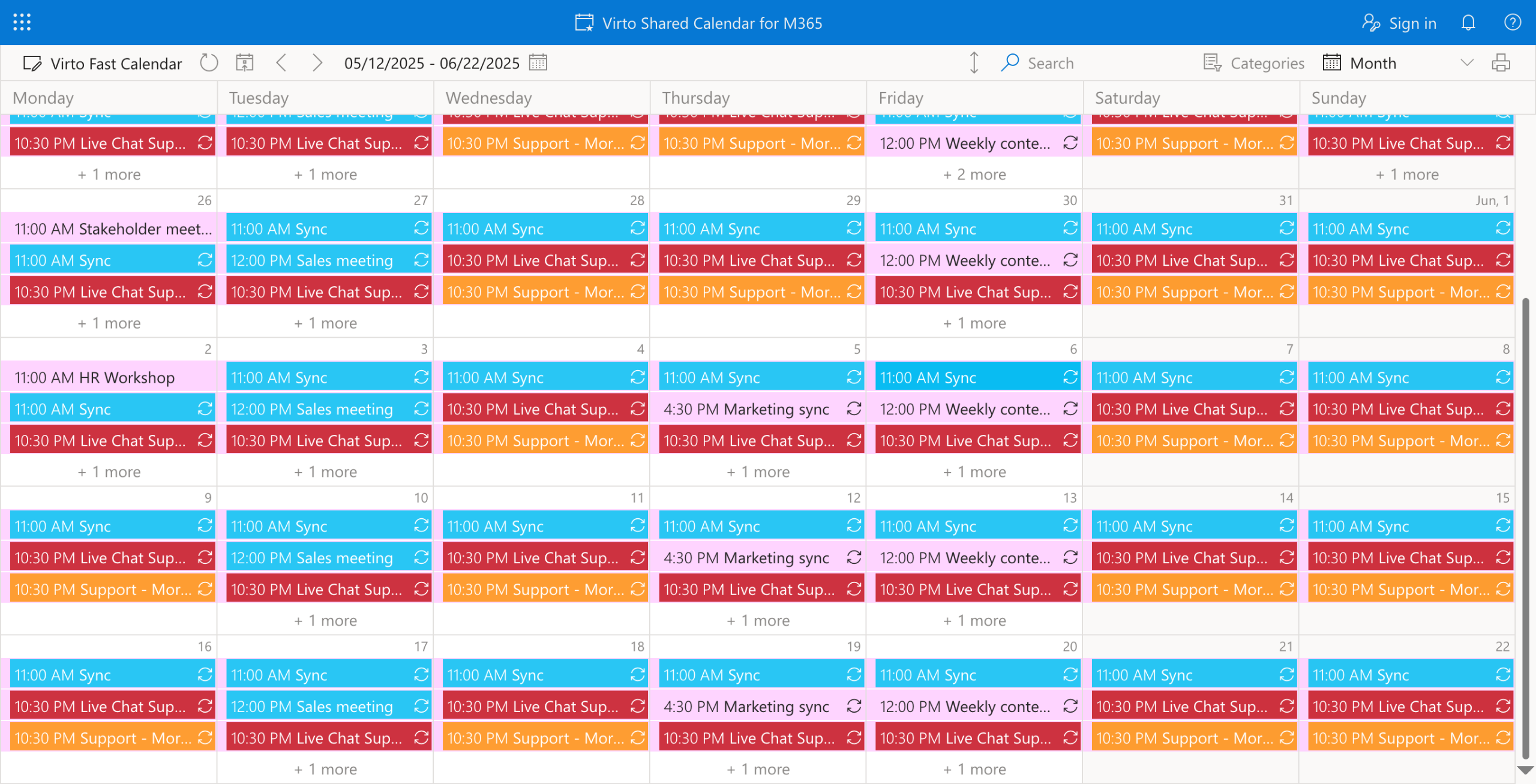1536x784 pixels.
Task: Open the notifications bell
Action: 1468,23
